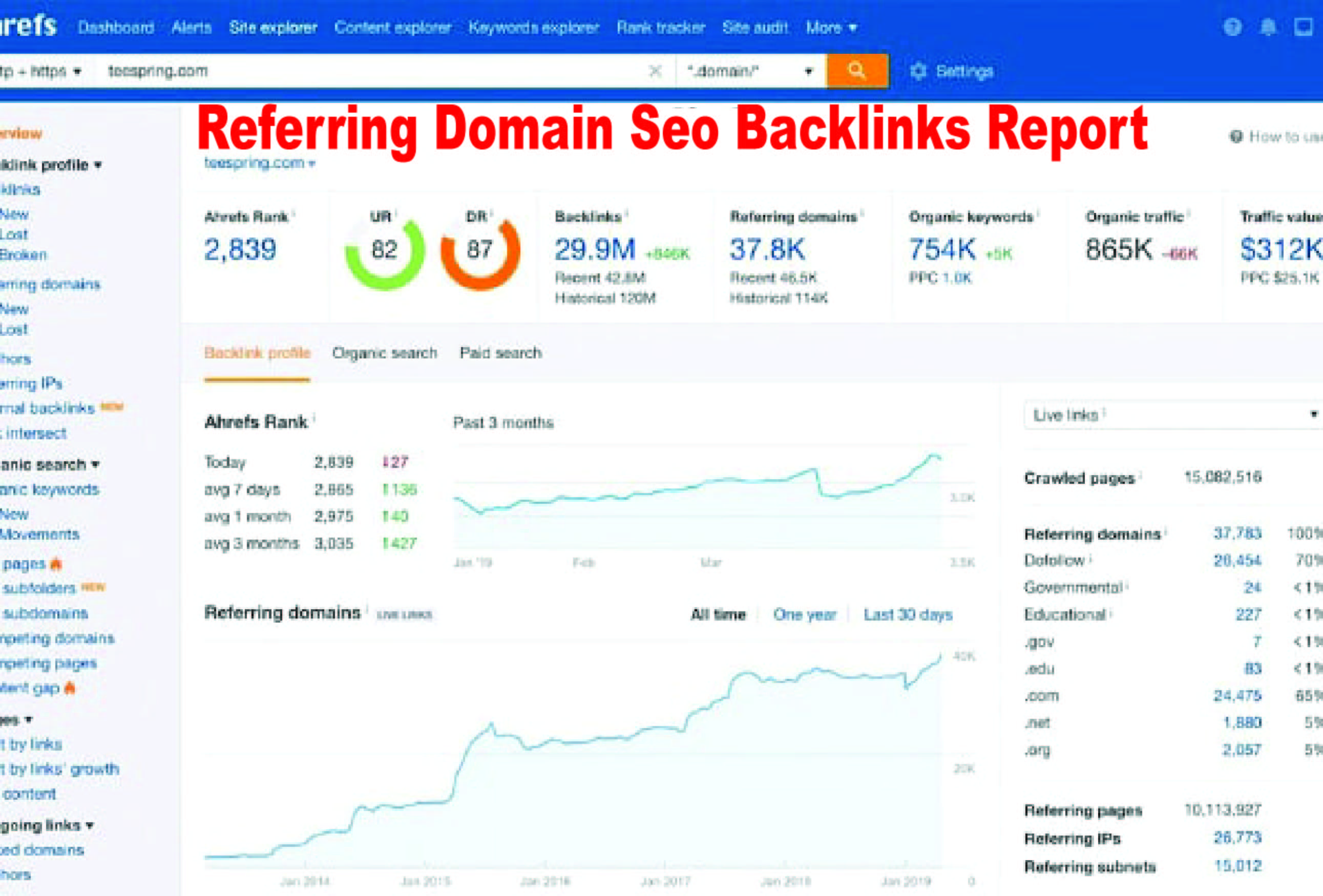
Task: Click the help question mark icon
Action: click(x=1232, y=27)
